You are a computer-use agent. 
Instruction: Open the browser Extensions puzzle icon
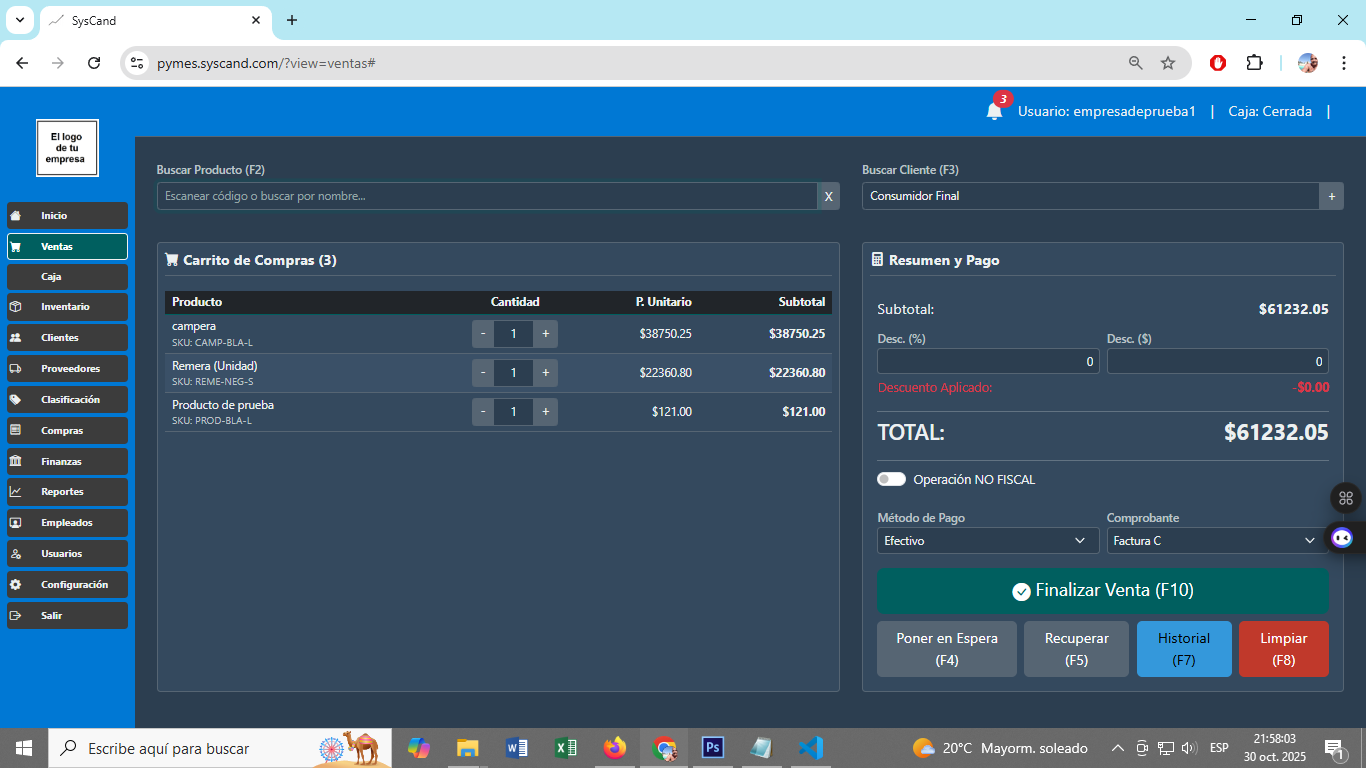coord(1254,63)
